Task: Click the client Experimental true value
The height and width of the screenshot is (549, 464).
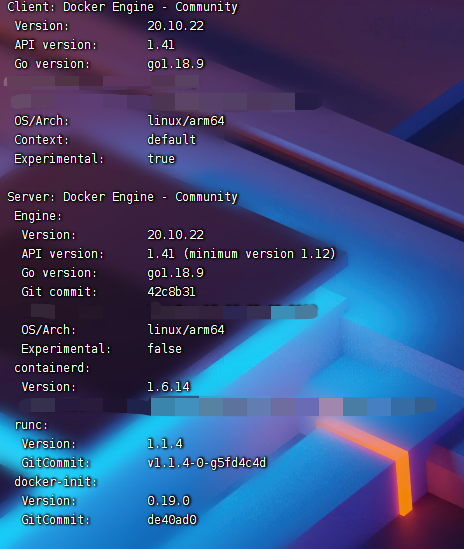Action: [x=161, y=159]
